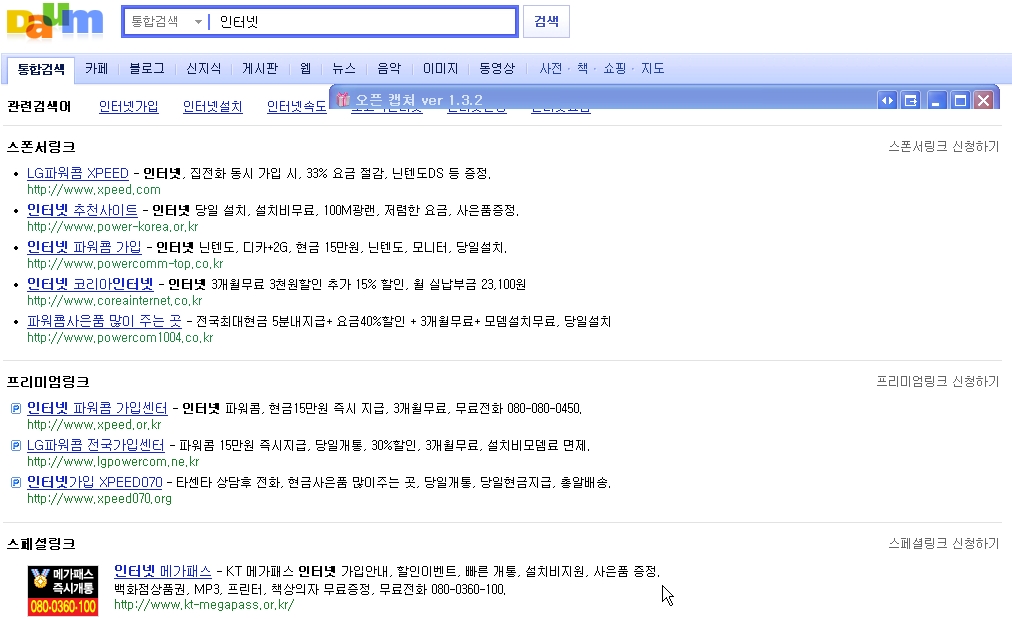Click the www.power-korea.or.kr URL
The width and height of the screenshot is (1012, 619).
[112, 227]
